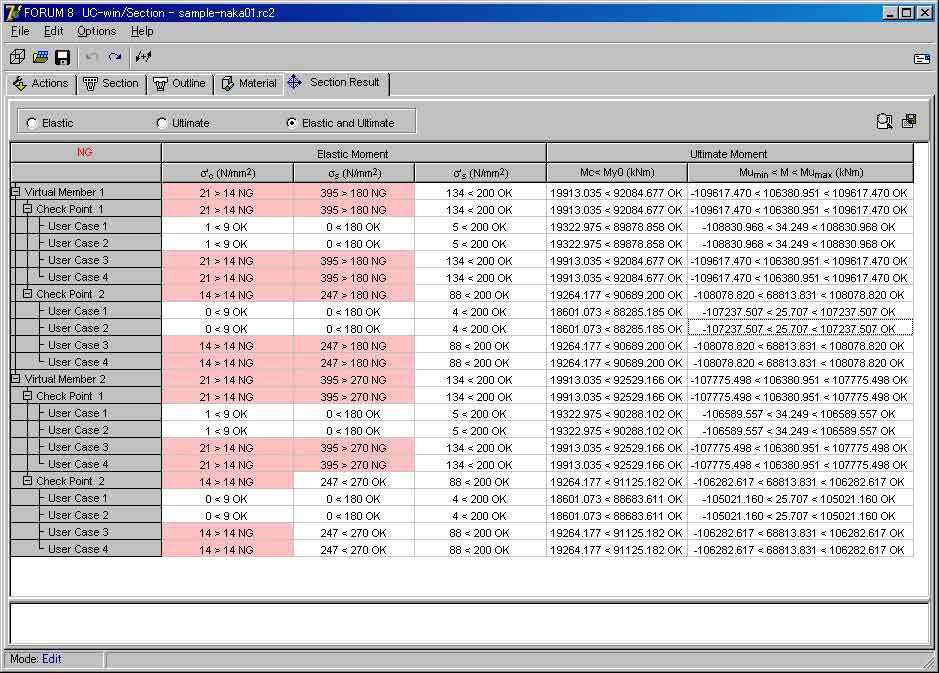Switch to the Material tab
Image resolution: width=939 pixels, height=673 pixels.
tap(249, 83)
